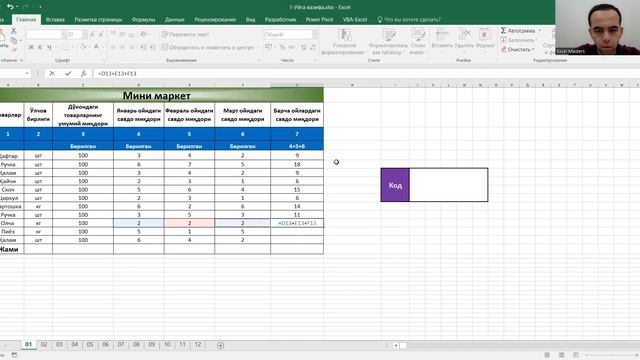
Task: Click the Cut scissors icon
Action: [x=13, y=31]
